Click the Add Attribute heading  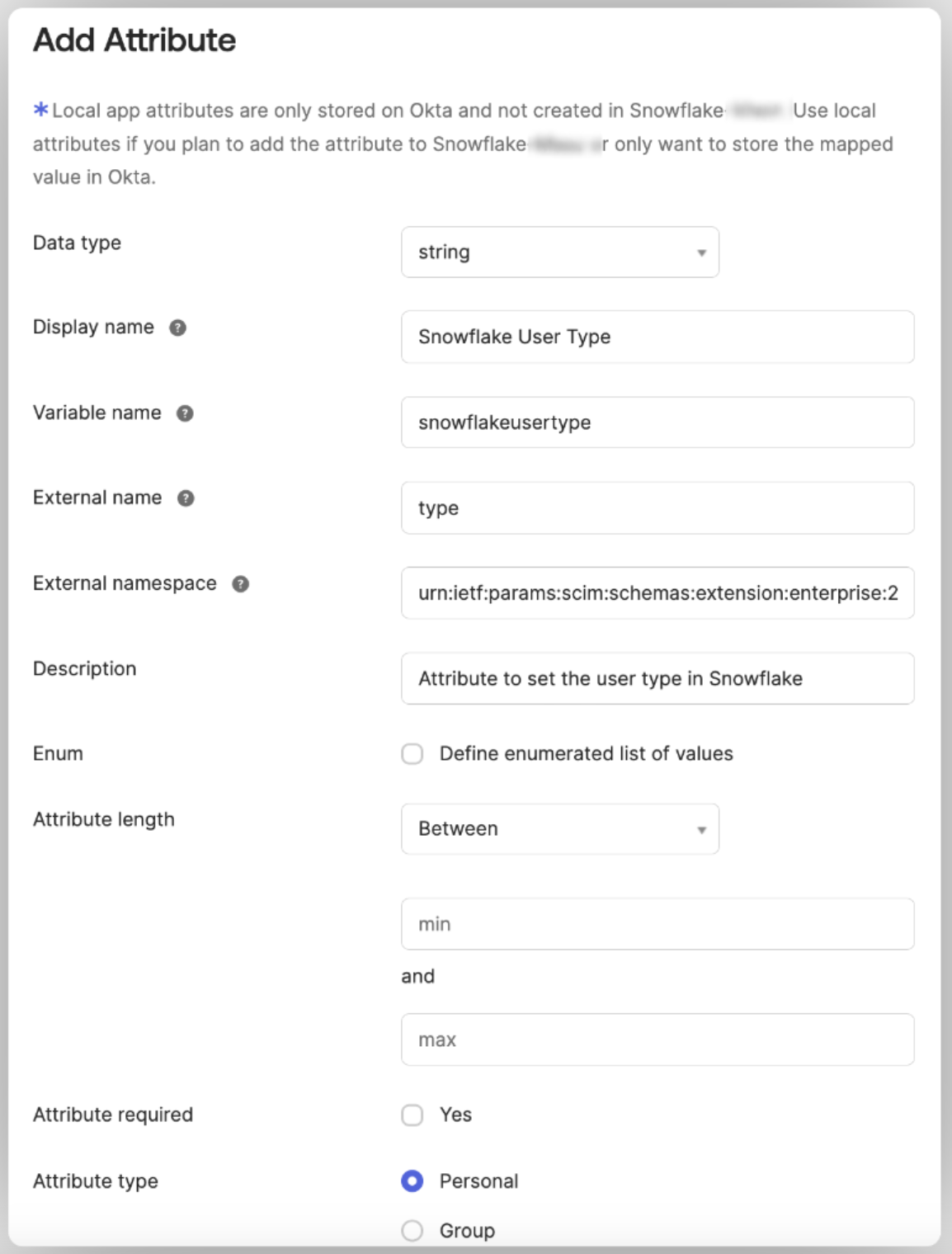point(134,40)
